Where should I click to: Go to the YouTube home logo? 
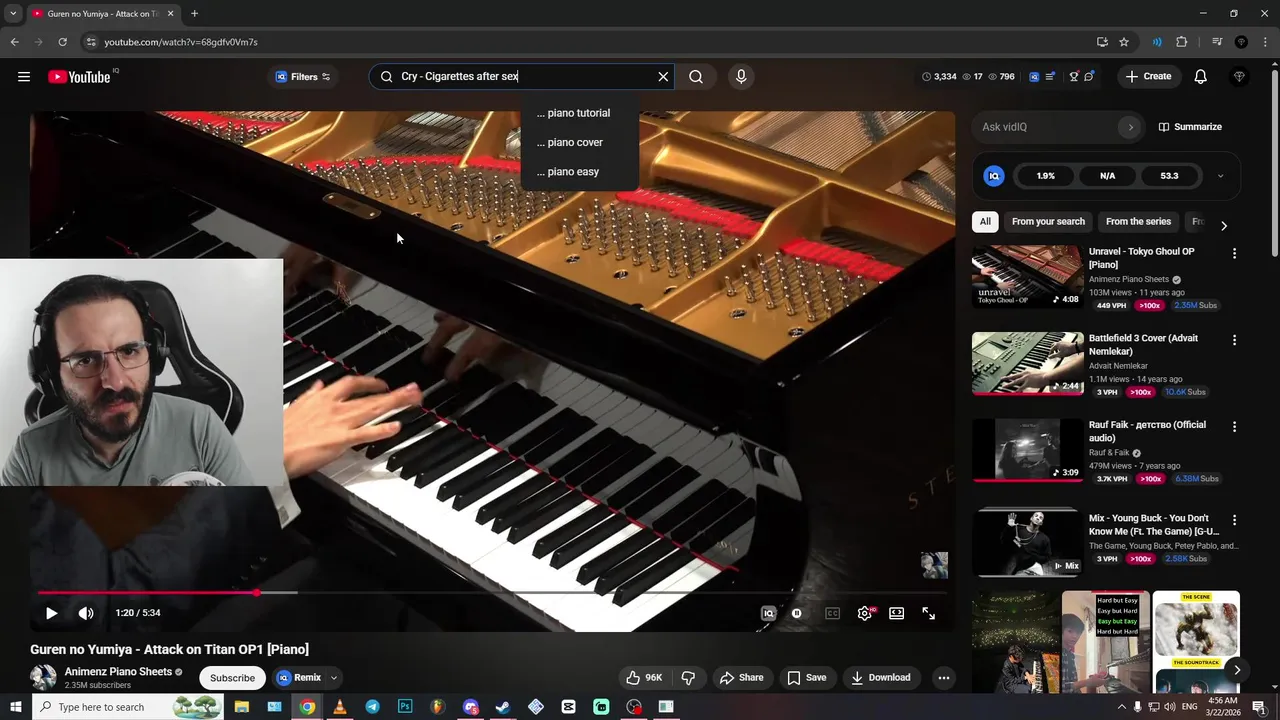79,77
